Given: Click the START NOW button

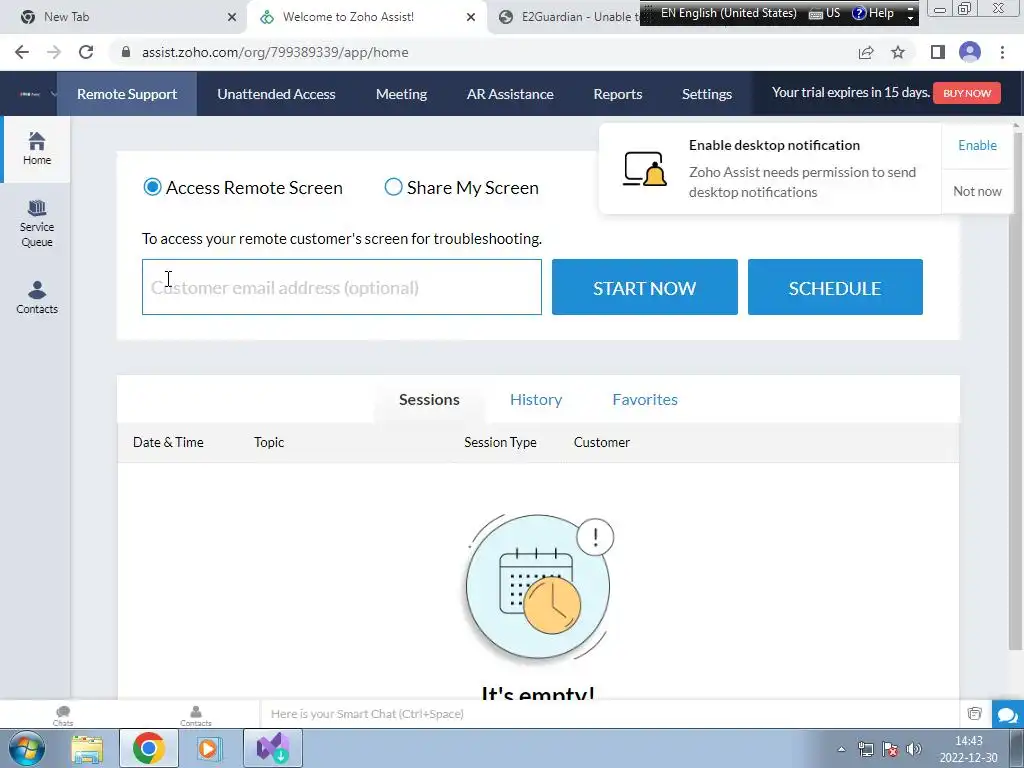Looking at the screenshot, I should click(645, 287).
